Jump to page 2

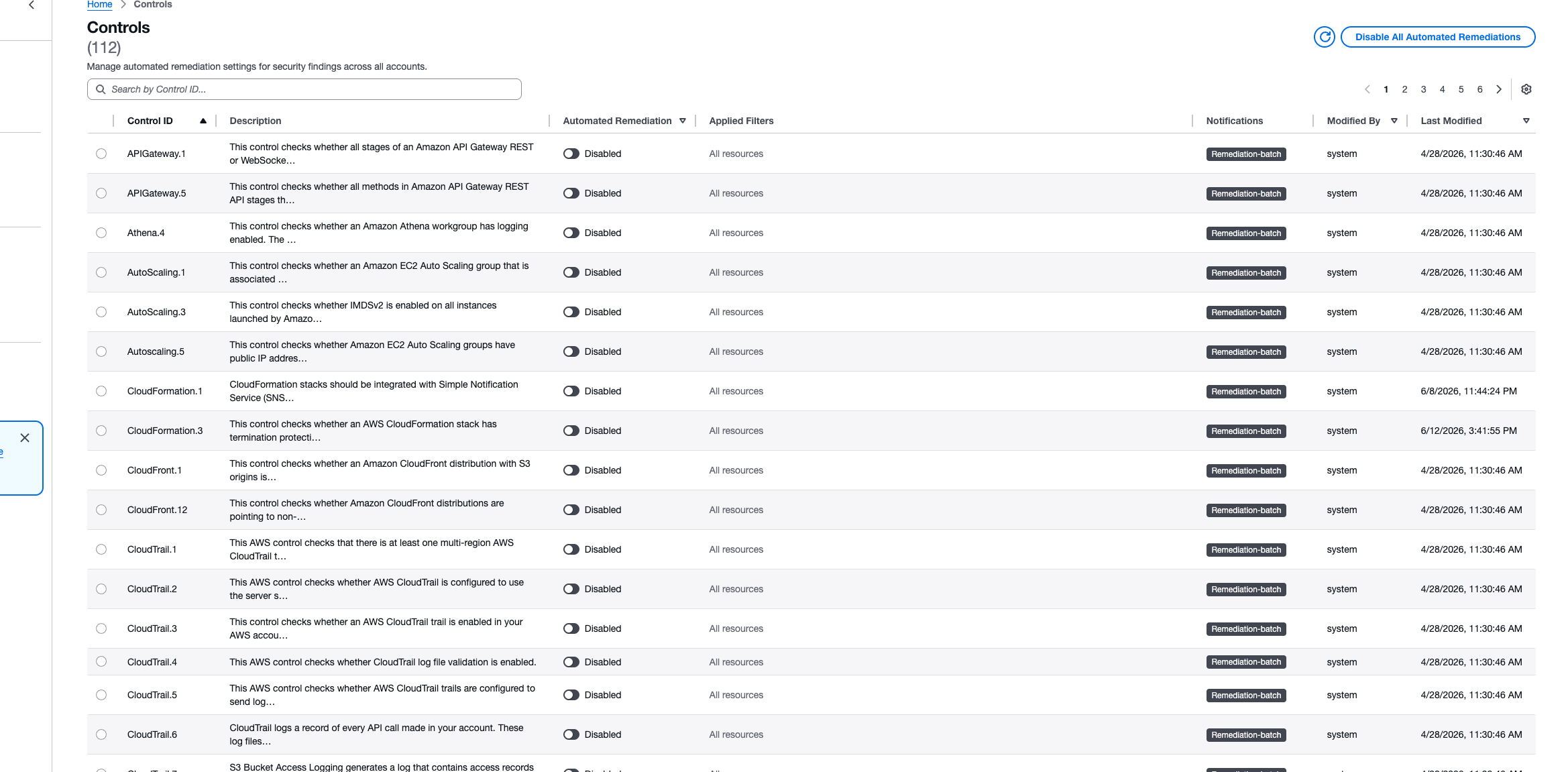click(1404, 89)
